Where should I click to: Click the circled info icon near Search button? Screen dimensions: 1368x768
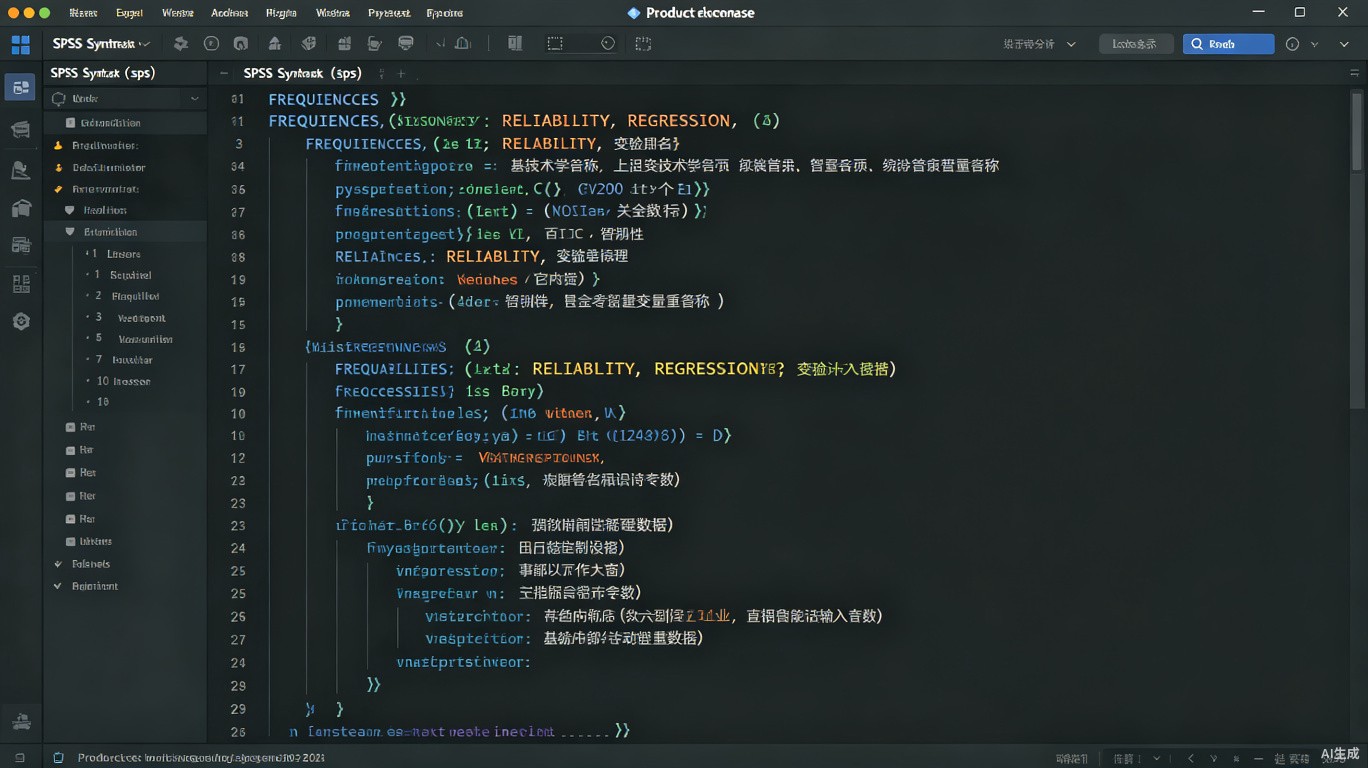(1292, 44)
